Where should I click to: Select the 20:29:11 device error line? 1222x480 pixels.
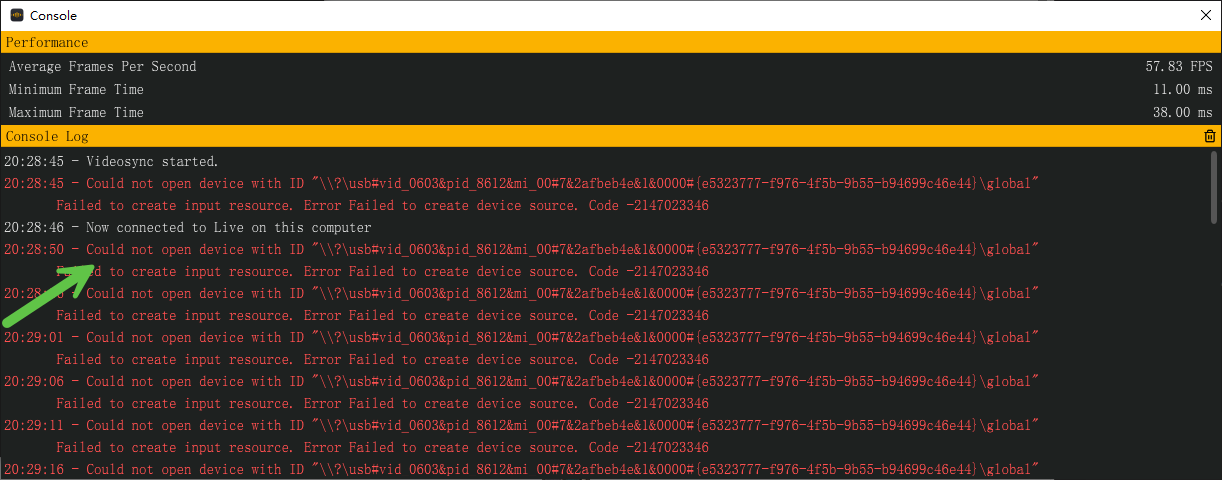coord(520,425)
